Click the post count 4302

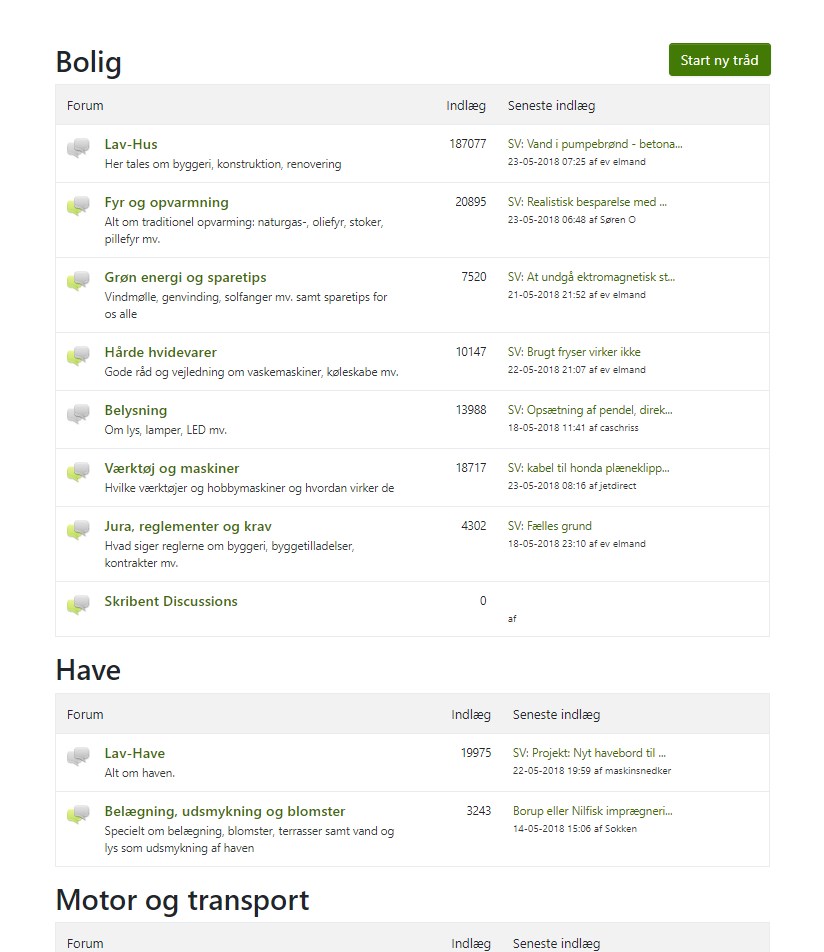click(x=474, y=526)
